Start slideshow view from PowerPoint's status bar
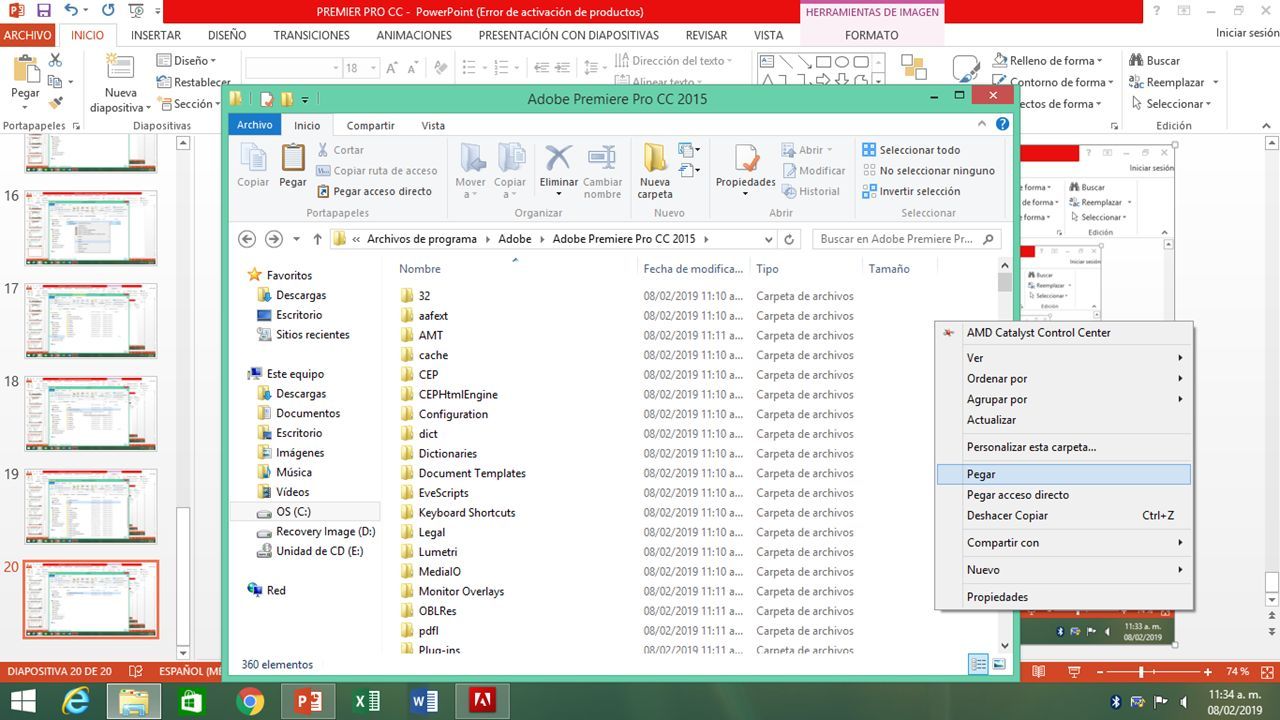This screenshot has height=720, width=1280. pyautogui.click(x=1075, y=672)
